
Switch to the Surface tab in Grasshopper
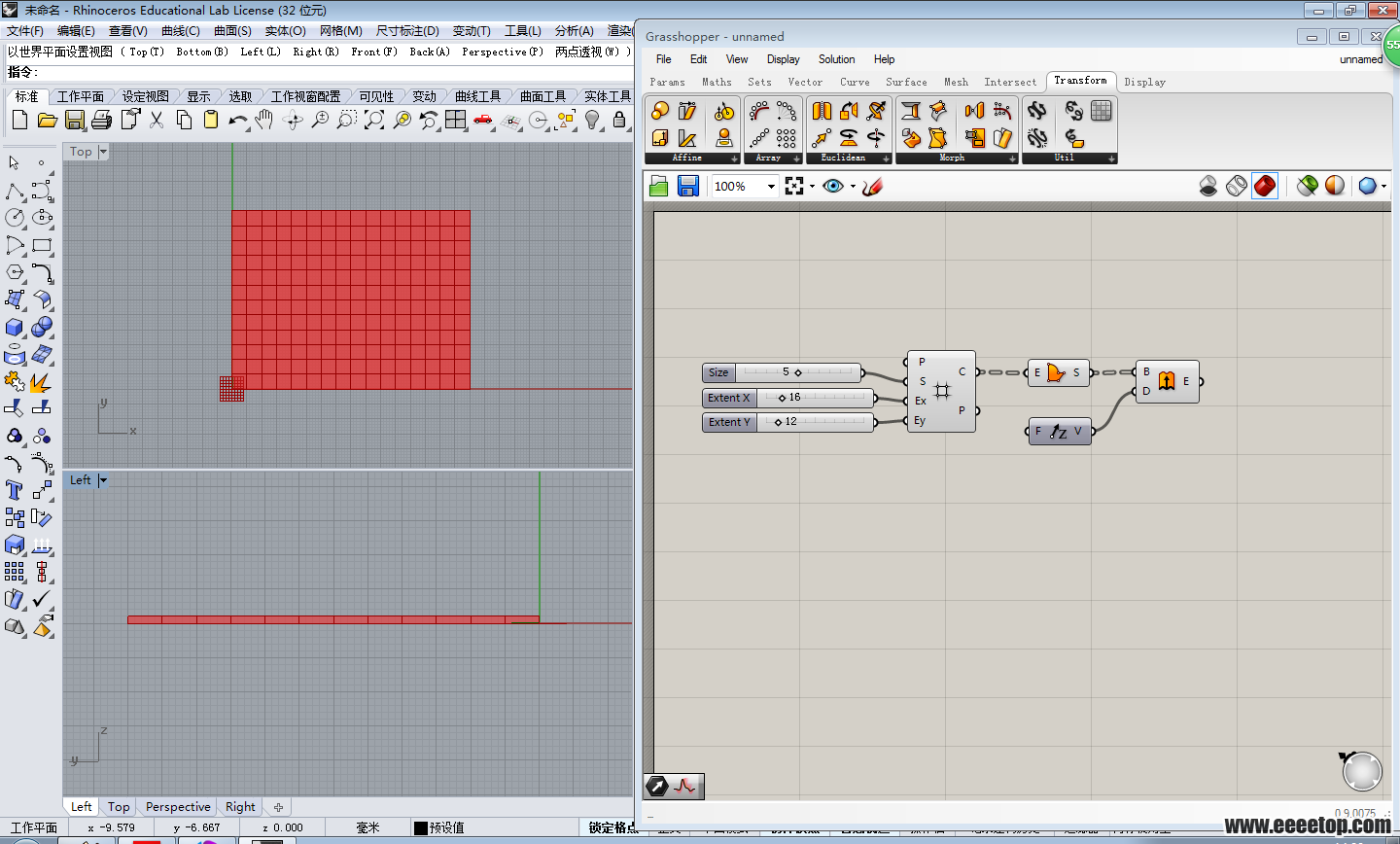coord(906,83)
